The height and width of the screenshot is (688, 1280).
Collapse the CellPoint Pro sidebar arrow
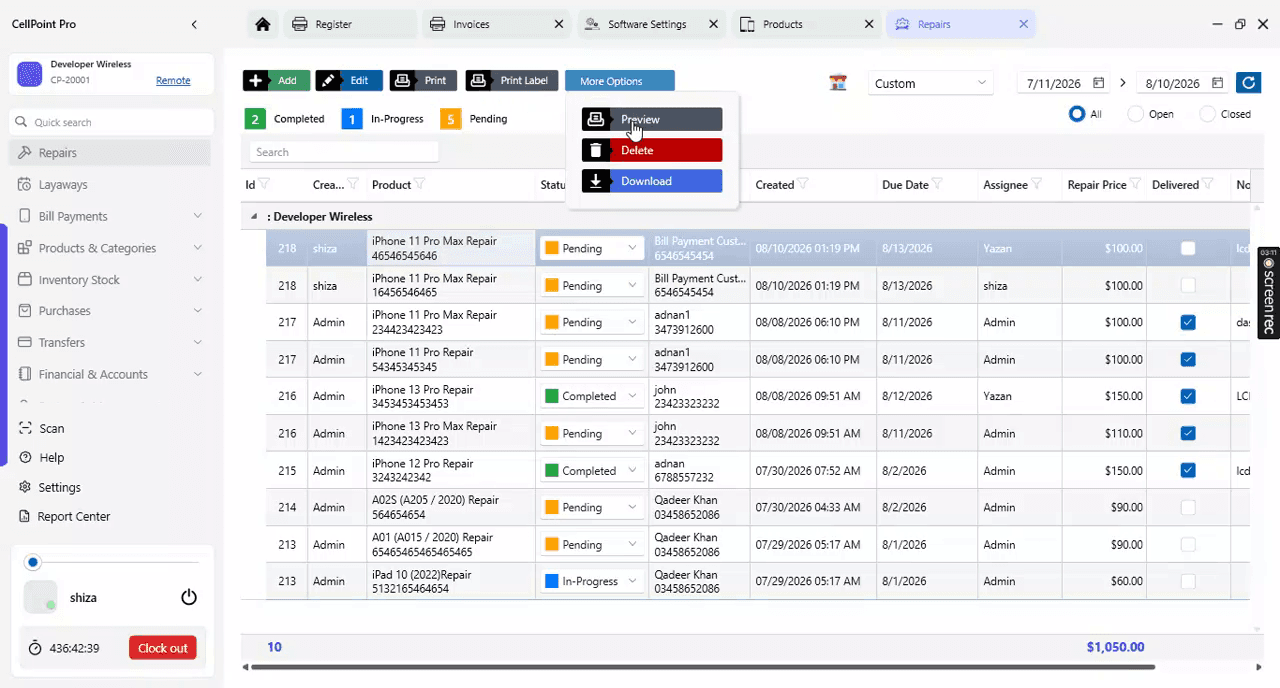[194, 24]
